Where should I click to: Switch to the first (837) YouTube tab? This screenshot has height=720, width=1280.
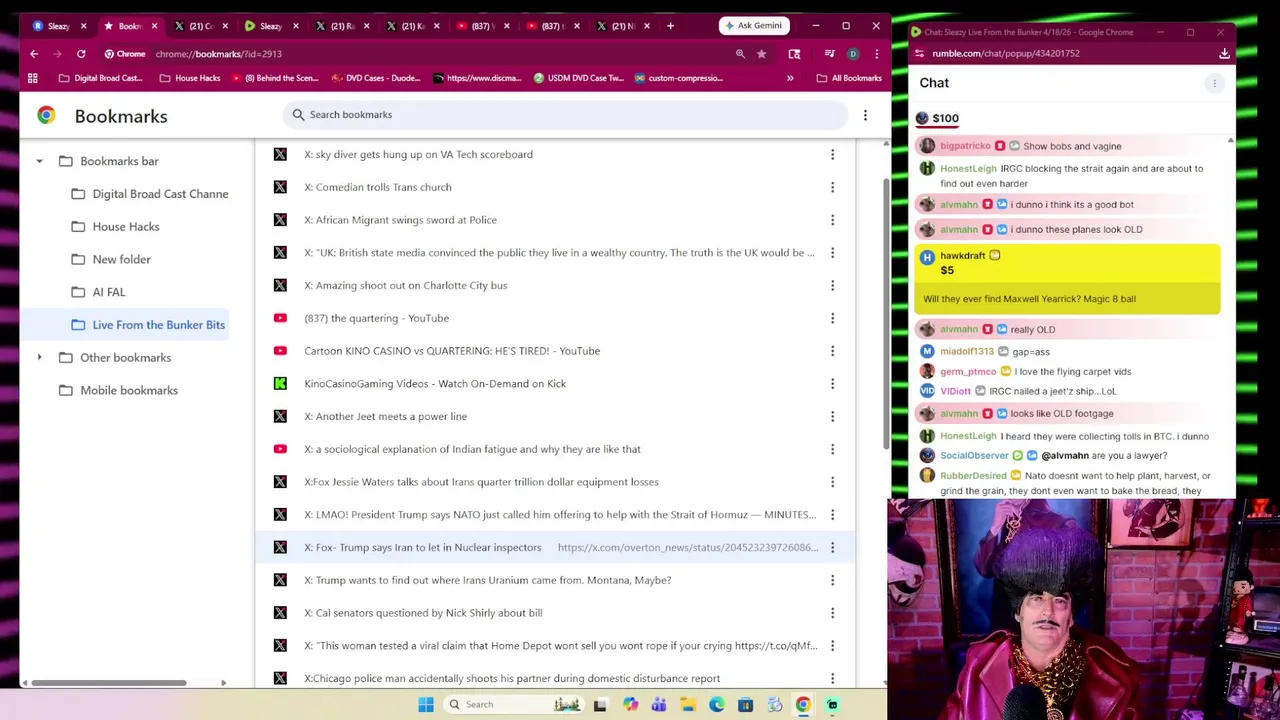click(482, 26)
